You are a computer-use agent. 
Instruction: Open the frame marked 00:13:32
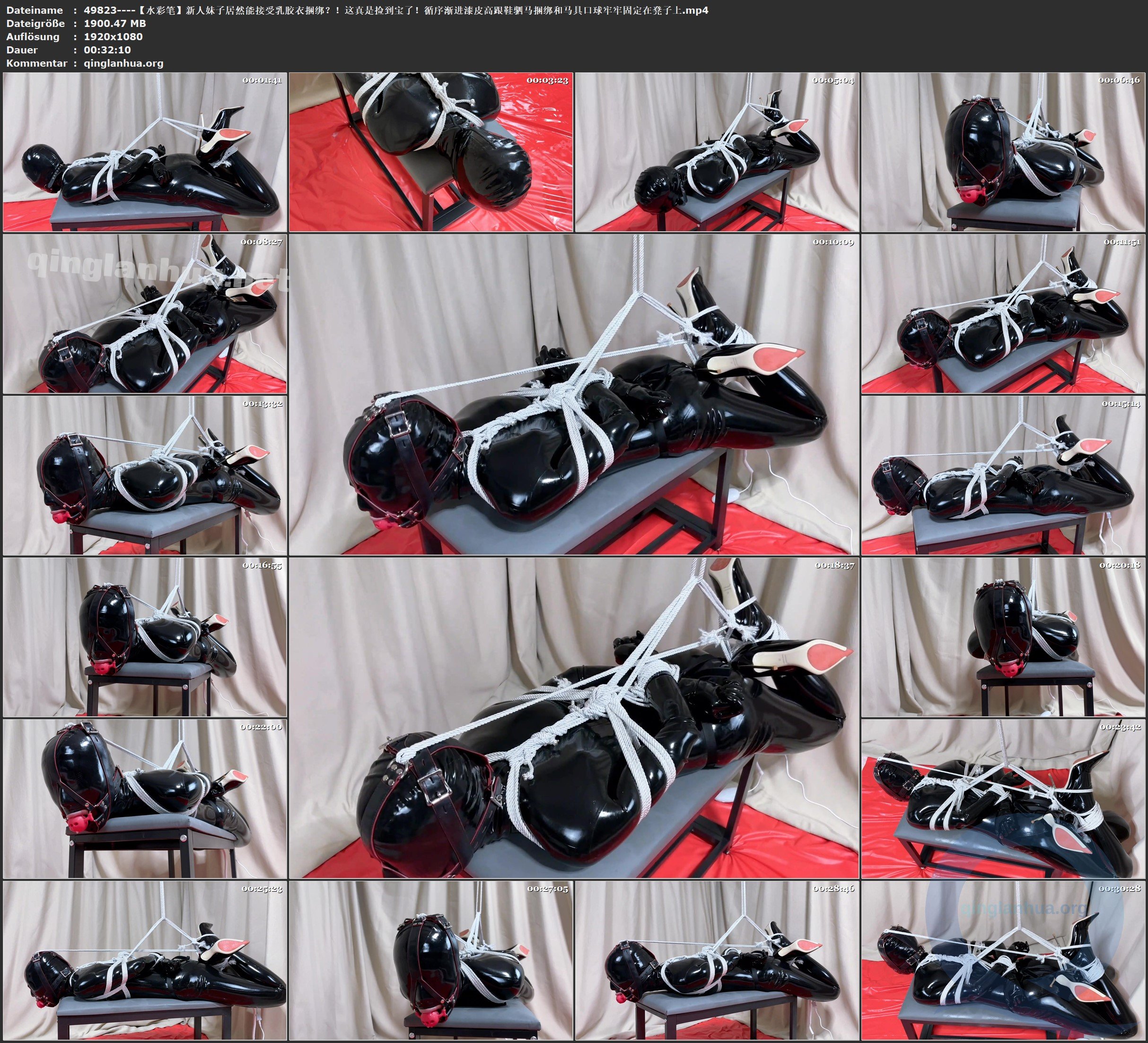coord(145,475)
